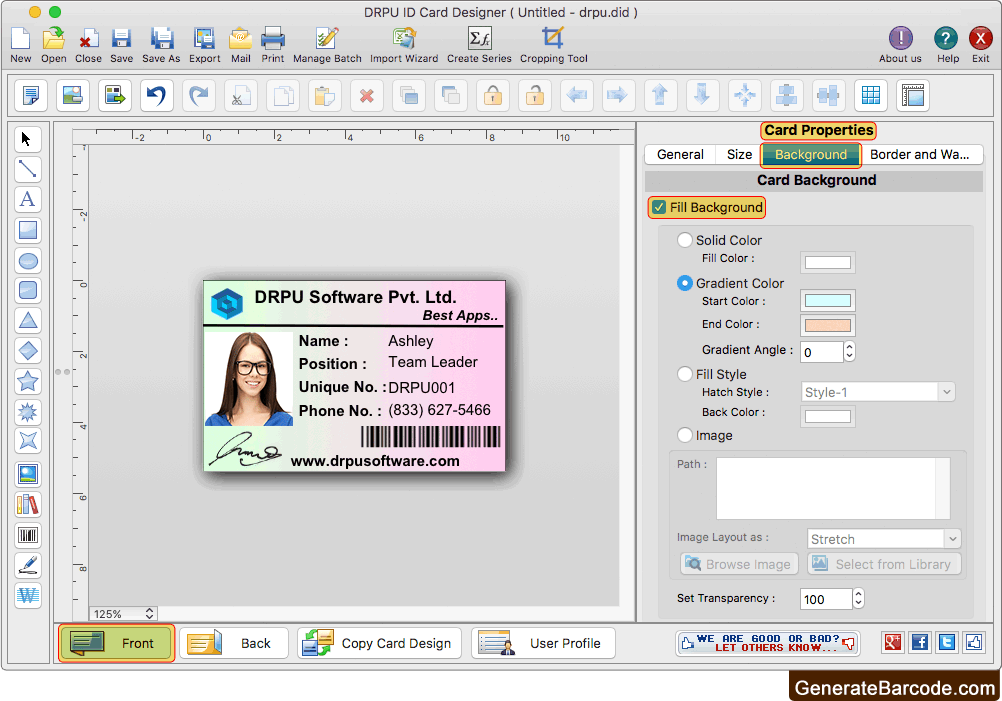1002x701 pixels.
Task: Click the red Delete X icon
Action: tap(367, 96)
